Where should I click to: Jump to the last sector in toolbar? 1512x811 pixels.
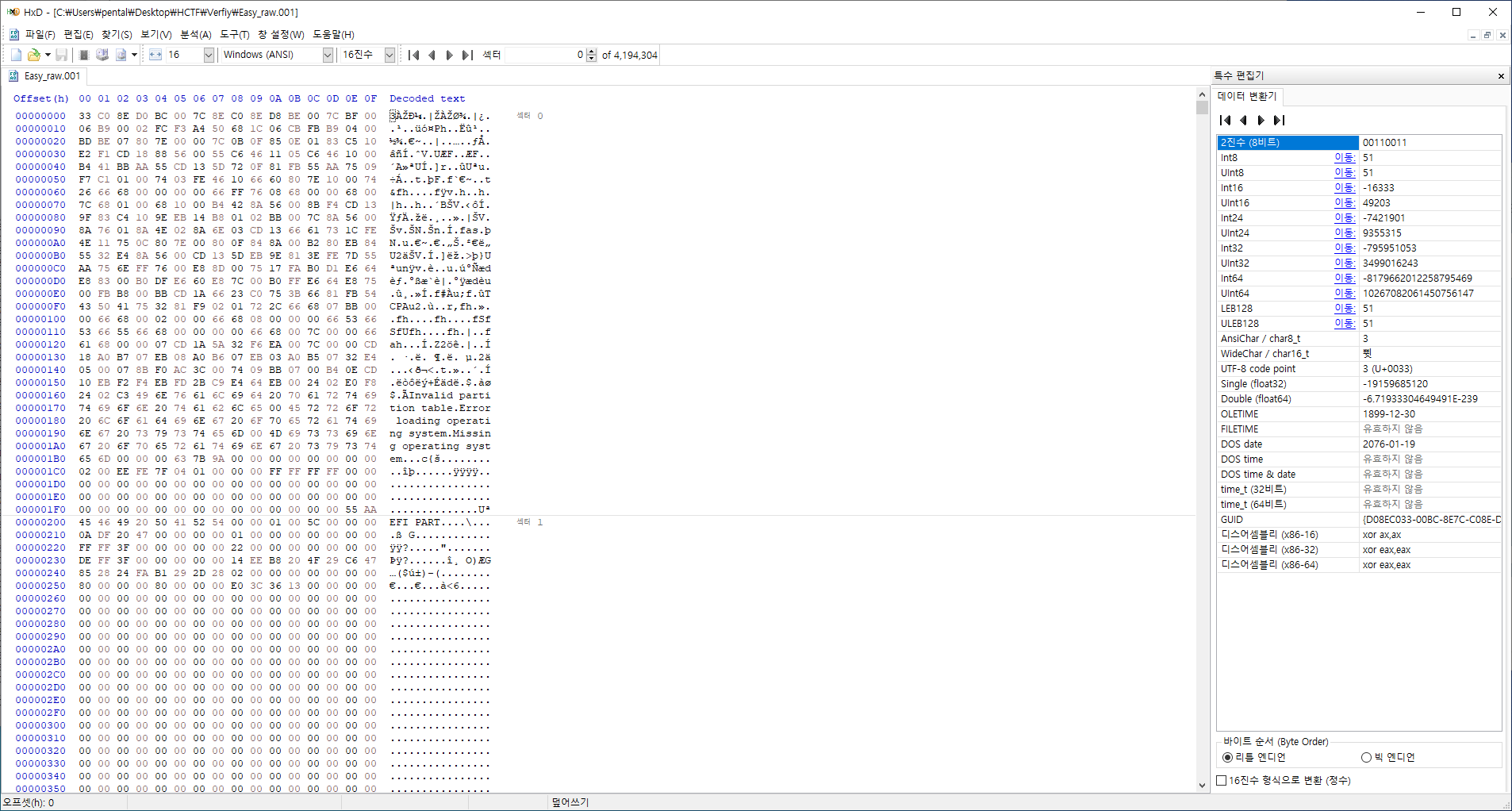pos(468,55)
